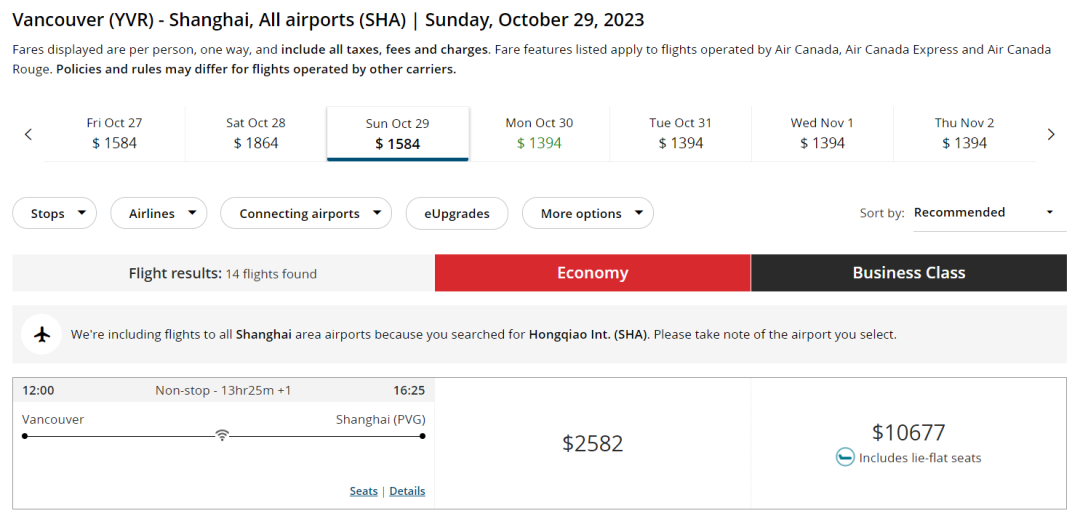Screen dimensions: 1080x516
Task: Open the Stops filter dropdown
Action: pos(55,213)
